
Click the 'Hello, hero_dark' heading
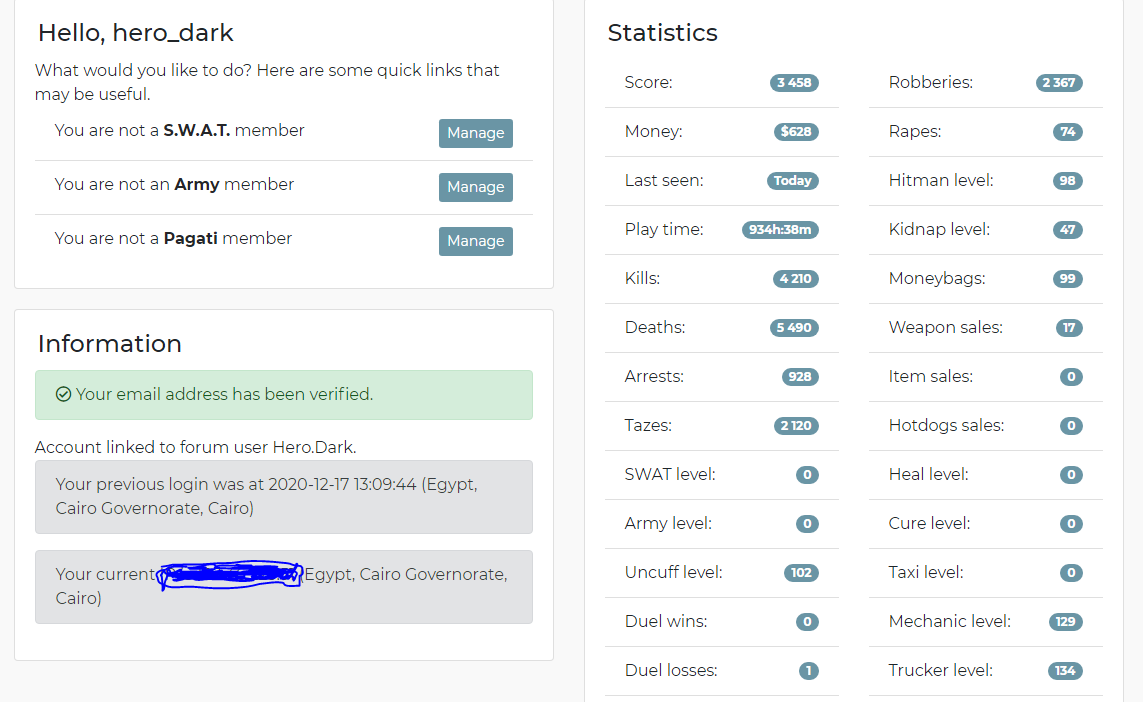(x=136, y=33)
